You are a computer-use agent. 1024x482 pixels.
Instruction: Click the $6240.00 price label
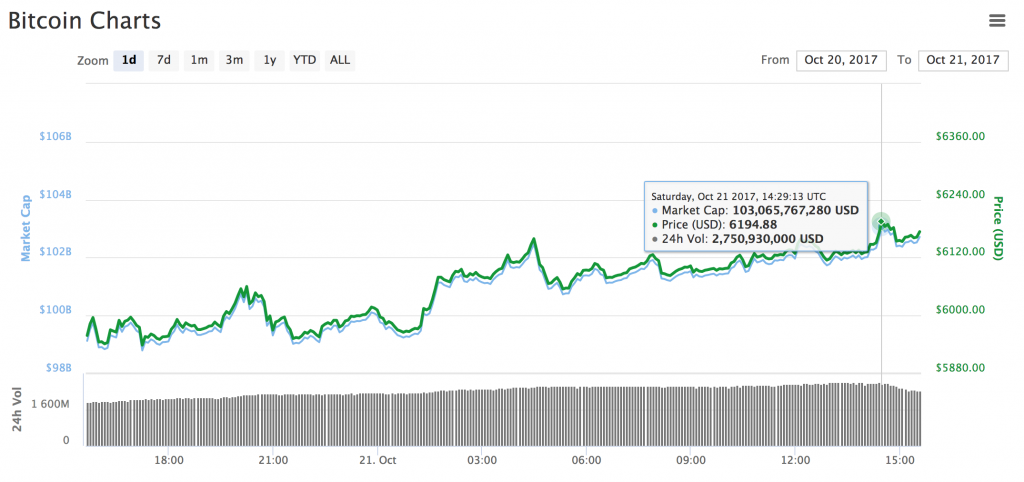[x=960, y=195]
